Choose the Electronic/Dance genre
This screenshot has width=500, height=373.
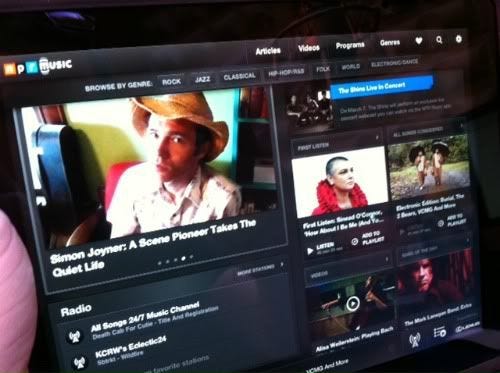click(x=394, y=63)
